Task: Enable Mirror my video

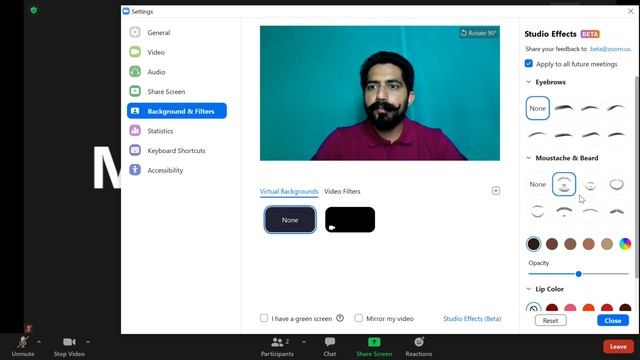Action: coord(358,318)
